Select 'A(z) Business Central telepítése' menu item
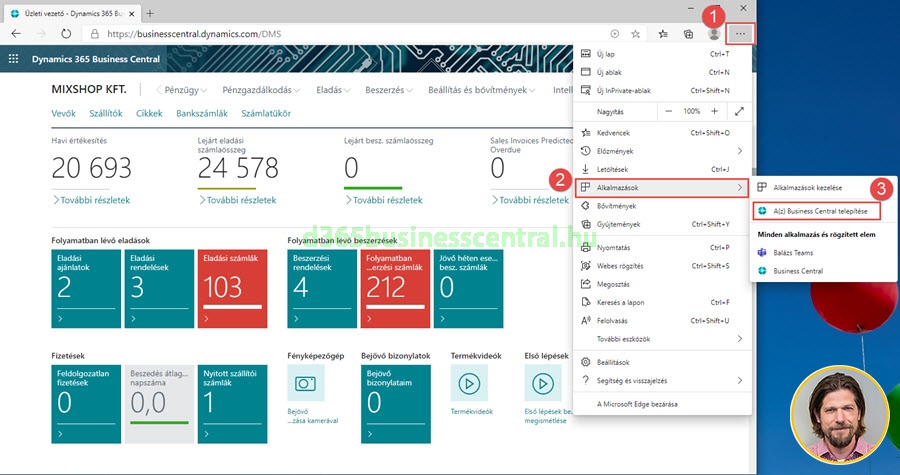Image resolution: width=900 pixels, height=475 pixels. click(817, 211)
